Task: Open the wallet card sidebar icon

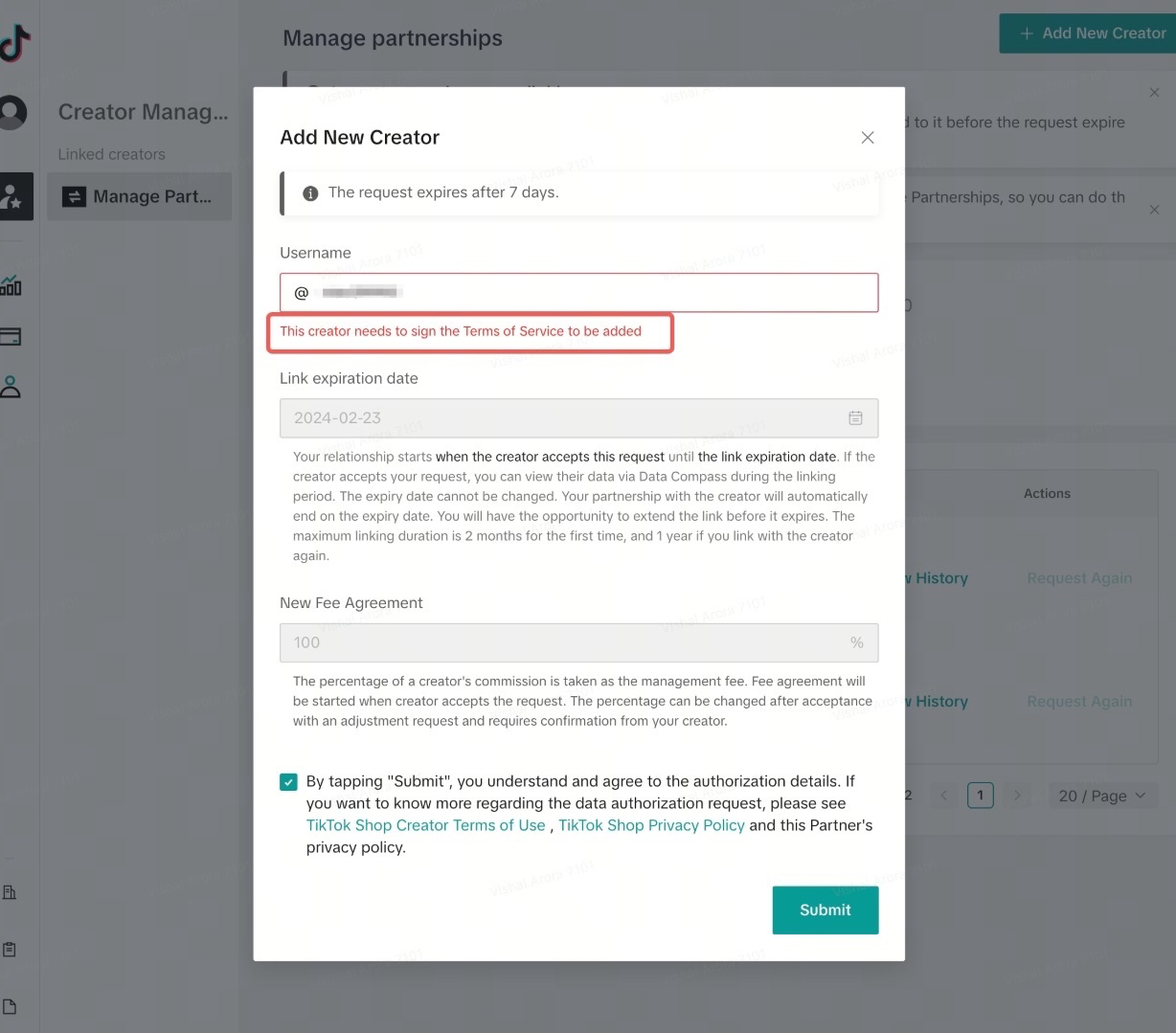Action: click(11, 336)
